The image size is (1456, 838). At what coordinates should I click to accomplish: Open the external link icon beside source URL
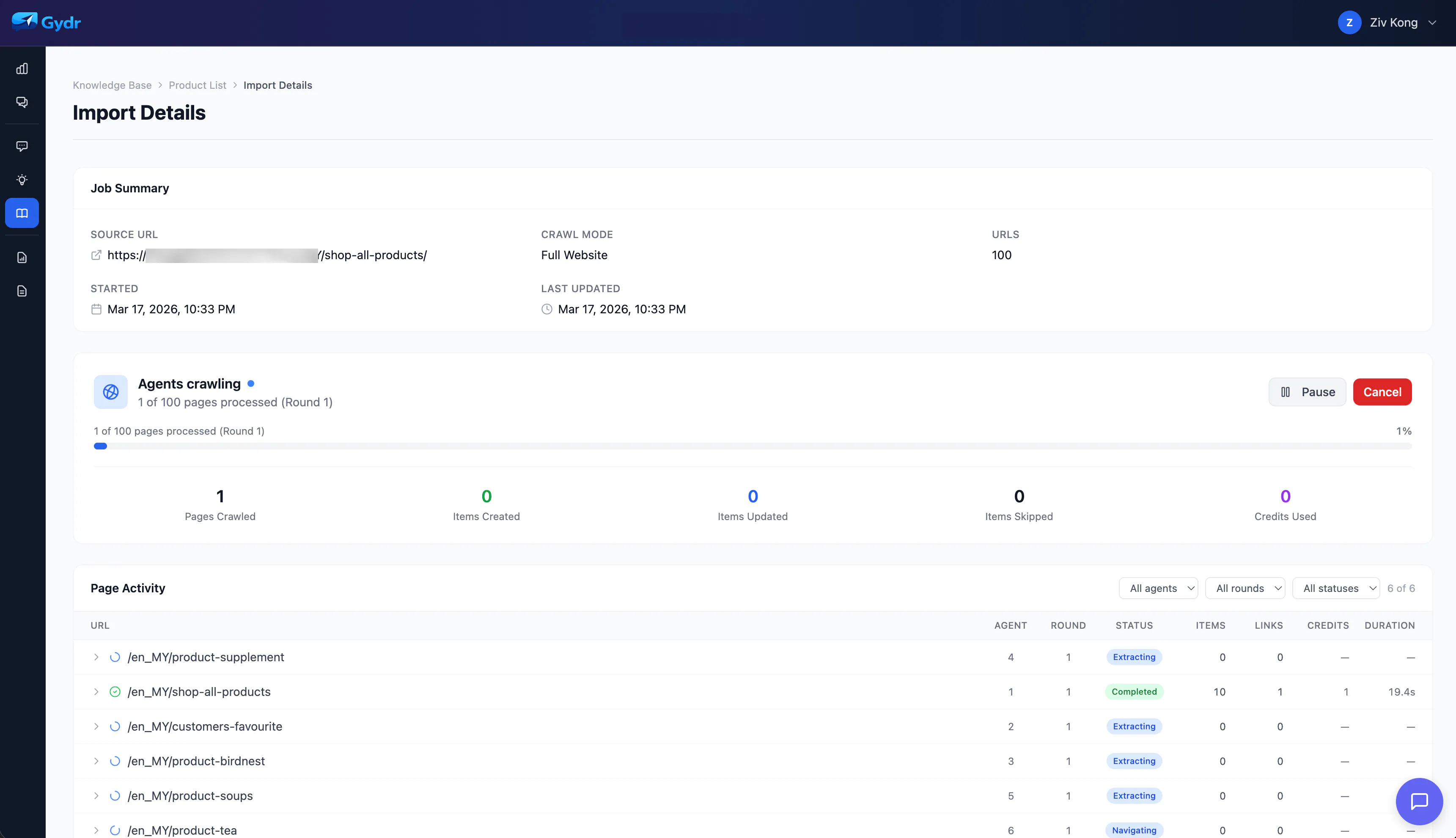coord(96,255)
